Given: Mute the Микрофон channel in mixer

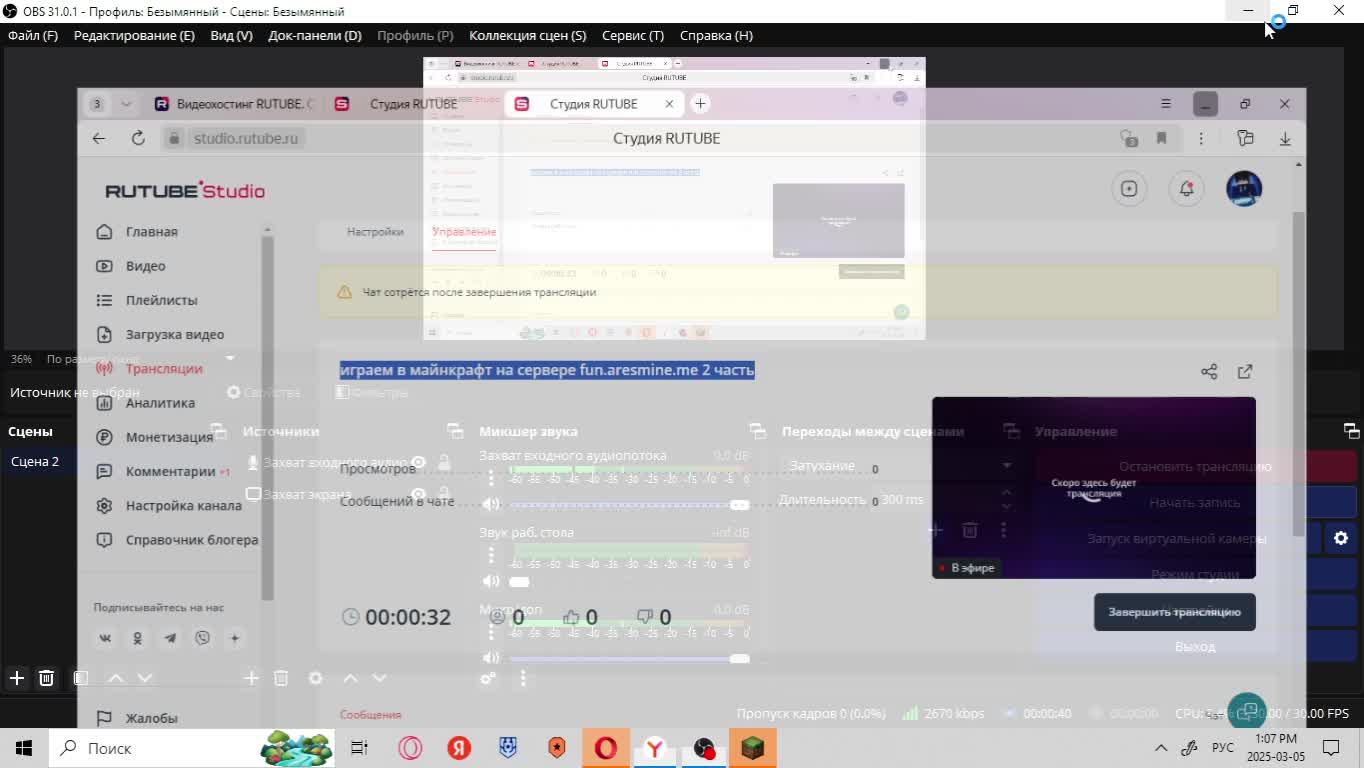Looking at the screenshot, I should pos(490,658).
